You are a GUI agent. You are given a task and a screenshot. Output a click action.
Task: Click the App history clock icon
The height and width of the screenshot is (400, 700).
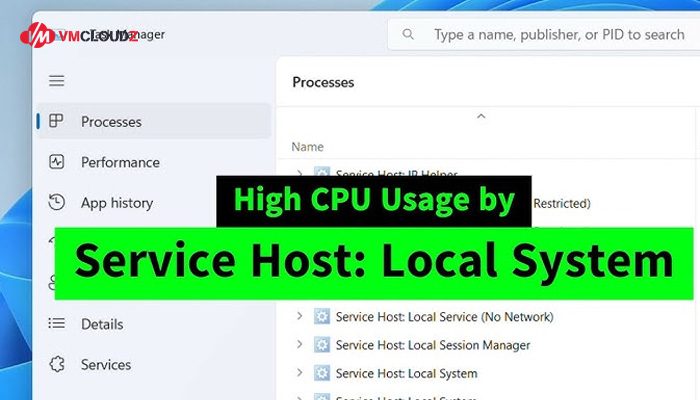click(57, 202)
